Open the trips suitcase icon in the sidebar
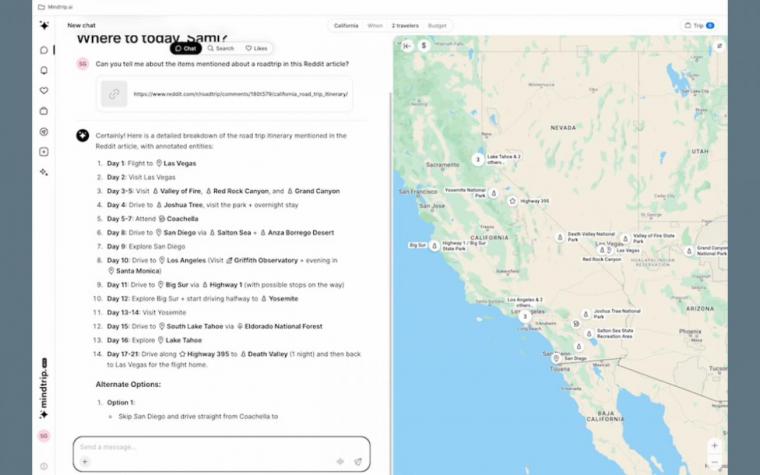Viewport: 760px width, 475px height. [44, 111]
